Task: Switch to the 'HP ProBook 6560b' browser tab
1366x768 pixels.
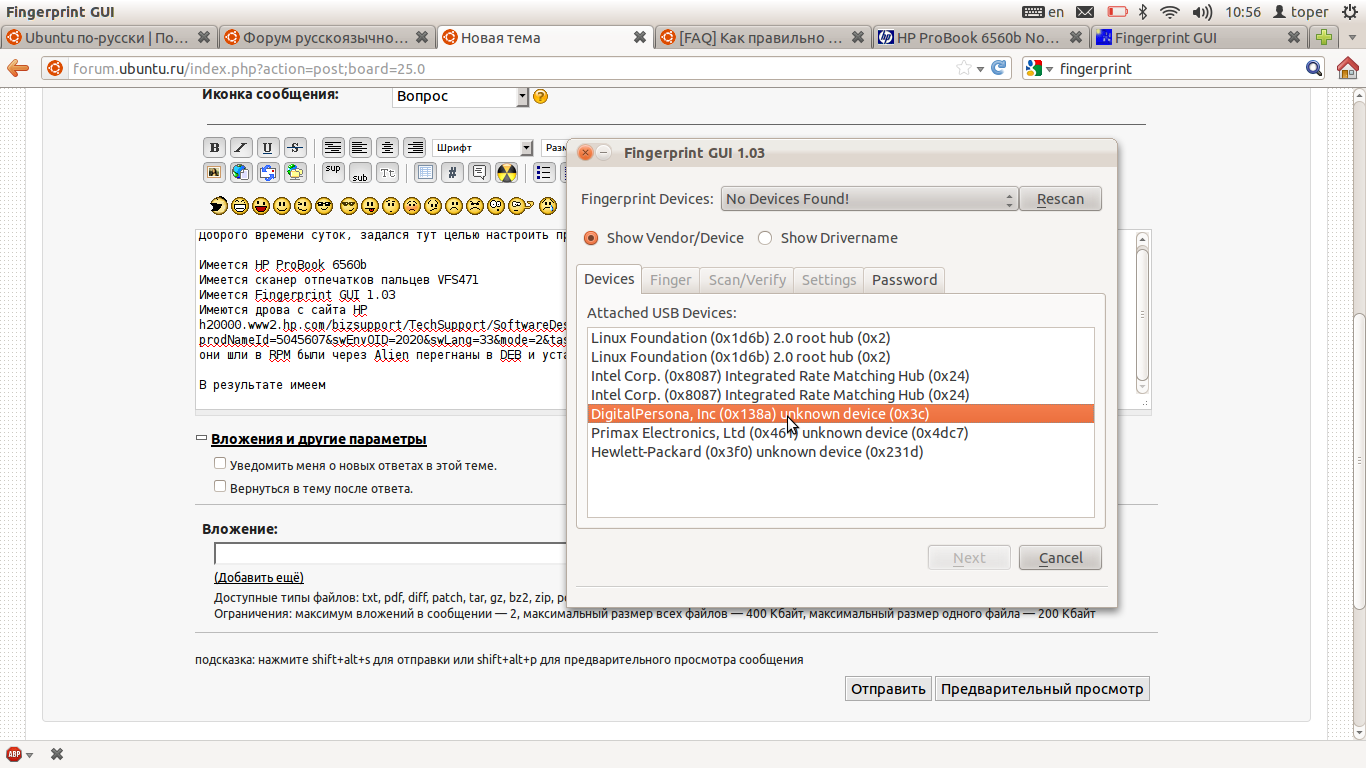Action: pos(980,38)
